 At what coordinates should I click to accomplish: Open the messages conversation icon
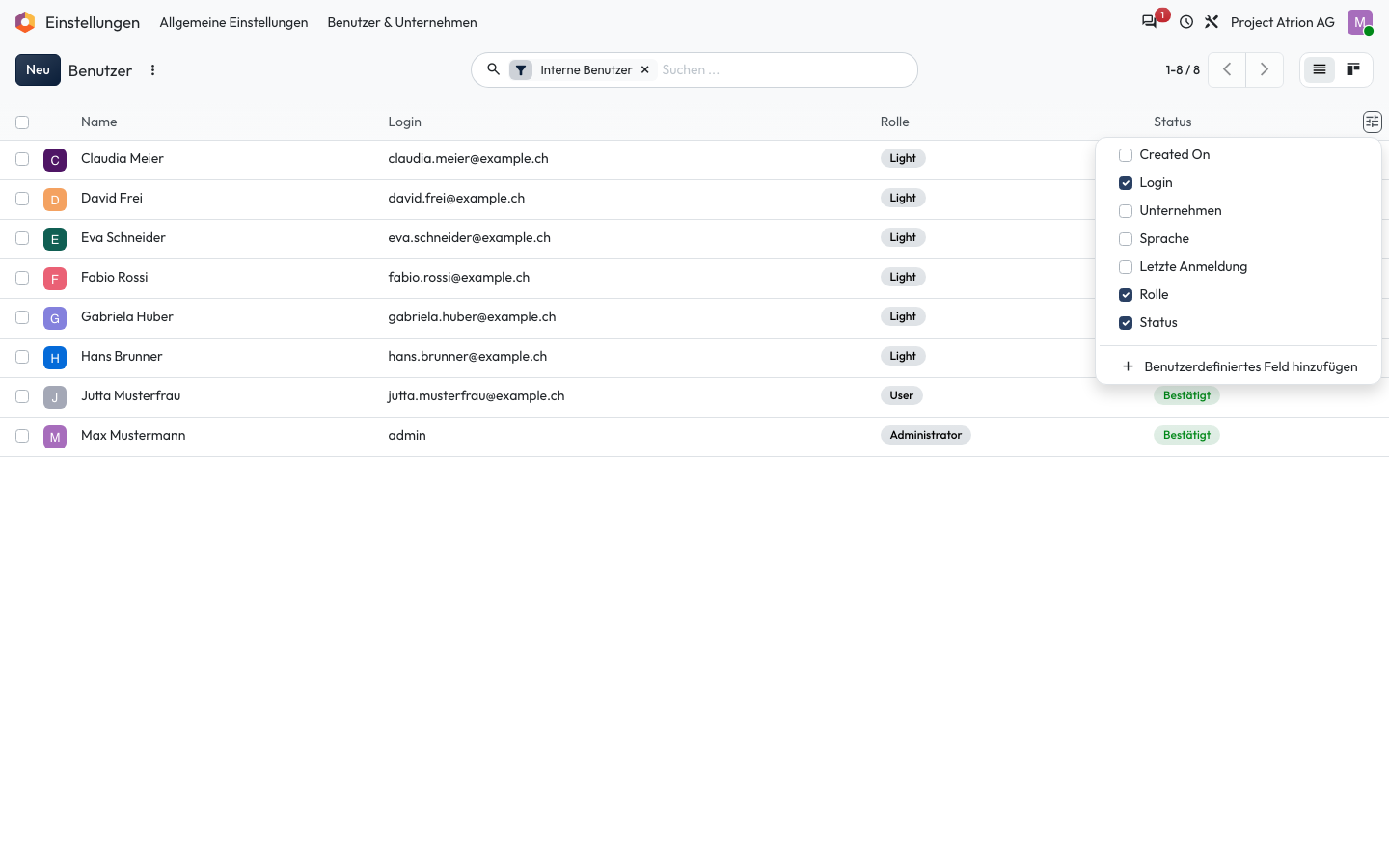(1149, 22)
